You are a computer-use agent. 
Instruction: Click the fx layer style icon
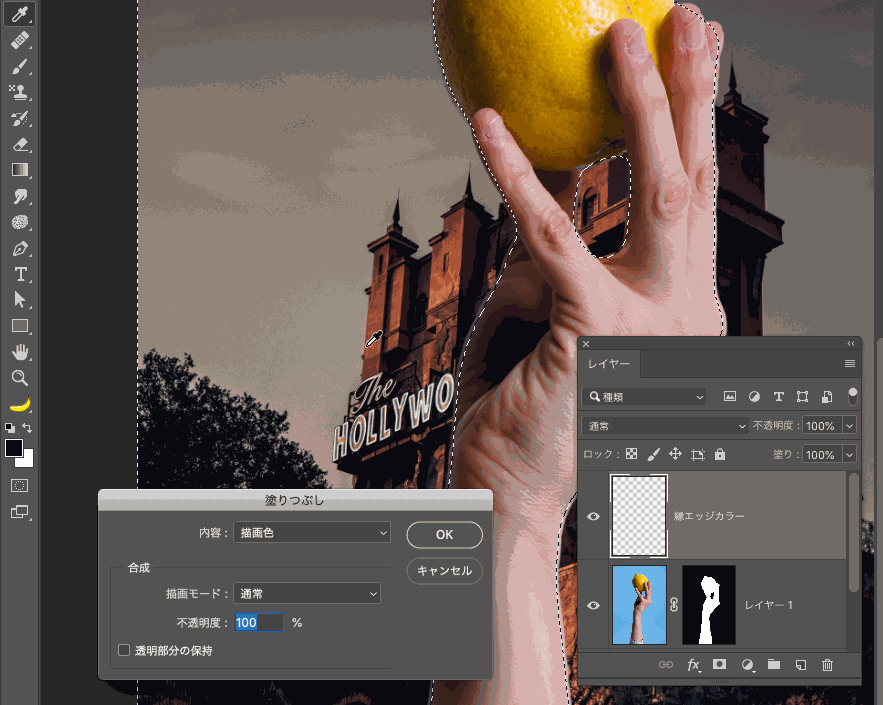[693, 665]
